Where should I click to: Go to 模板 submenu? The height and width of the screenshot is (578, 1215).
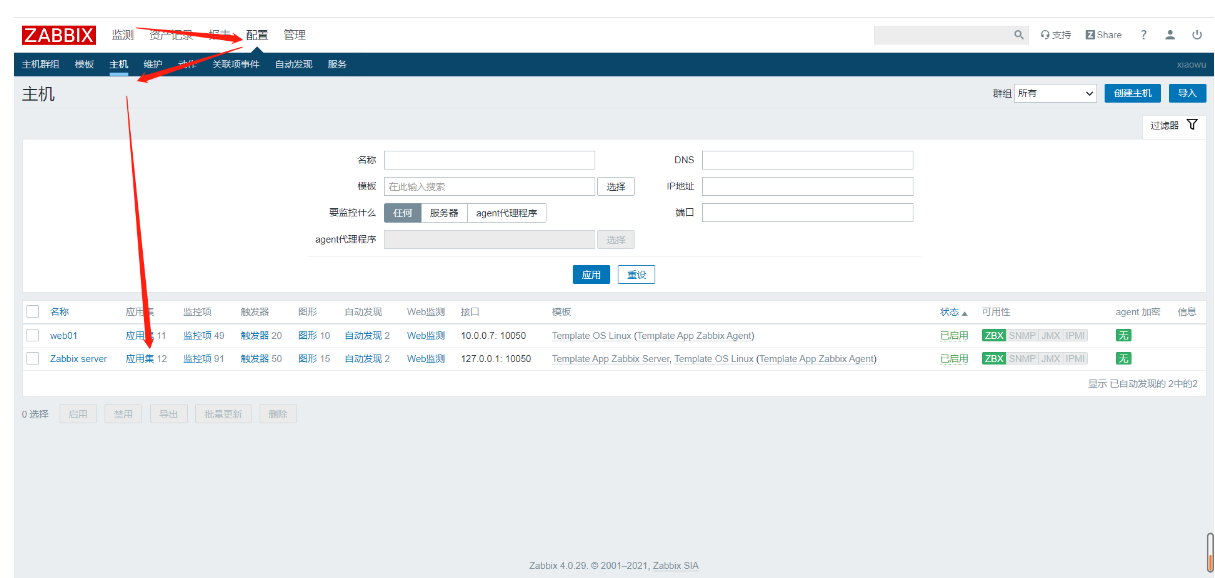pos(85,64)
